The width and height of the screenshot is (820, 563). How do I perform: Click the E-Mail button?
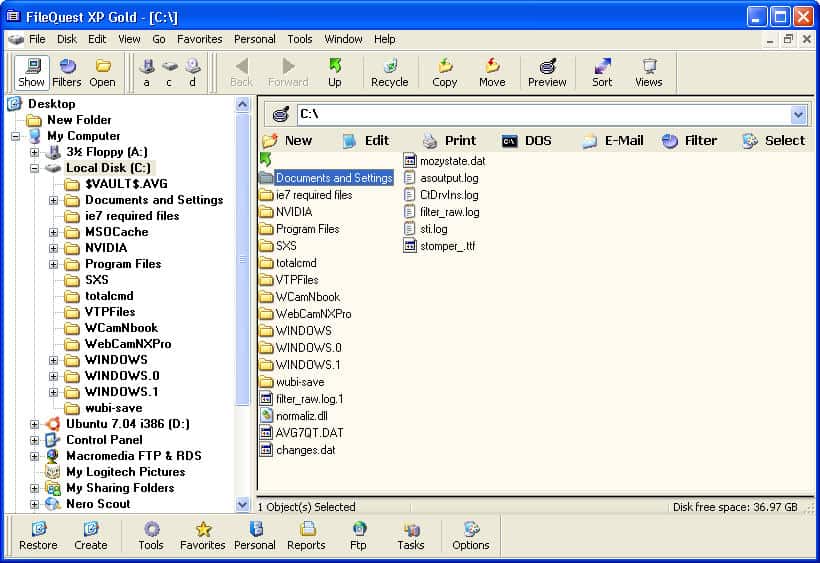[612, 141]
